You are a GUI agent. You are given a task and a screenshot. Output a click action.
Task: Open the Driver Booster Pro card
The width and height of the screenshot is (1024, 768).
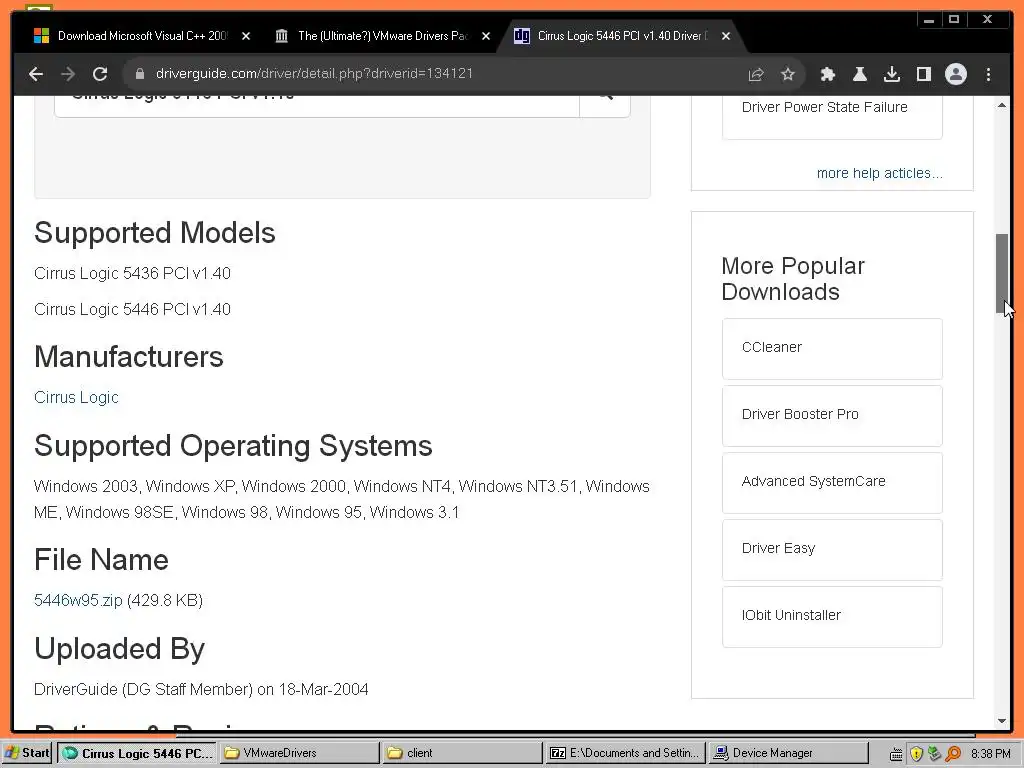(x=832, y=416)
